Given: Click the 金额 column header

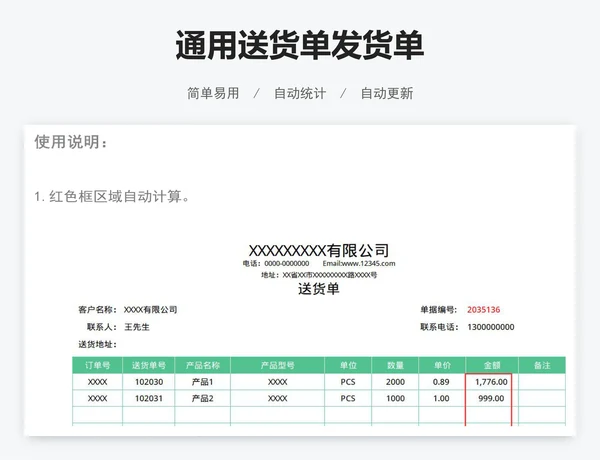Looking at the screenshot, I should 492,365.
